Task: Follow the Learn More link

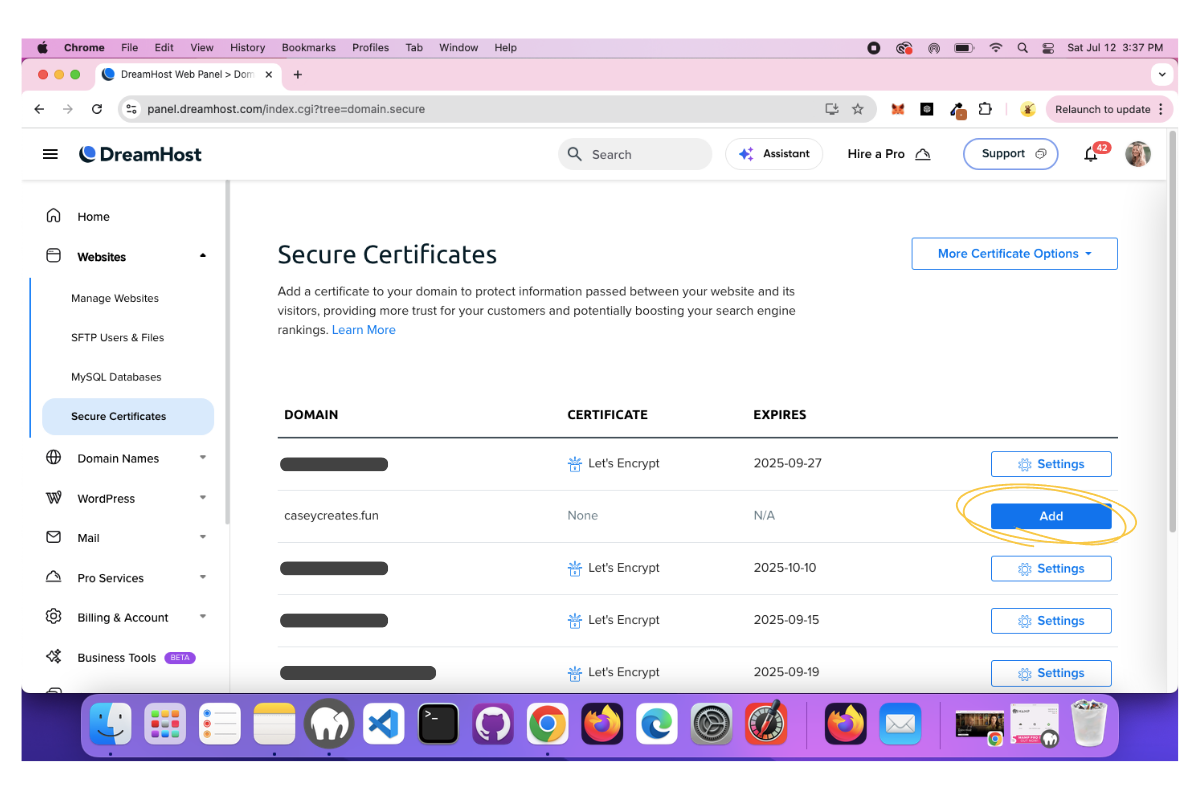Action: pyautogui.click(x=363, y=330)
